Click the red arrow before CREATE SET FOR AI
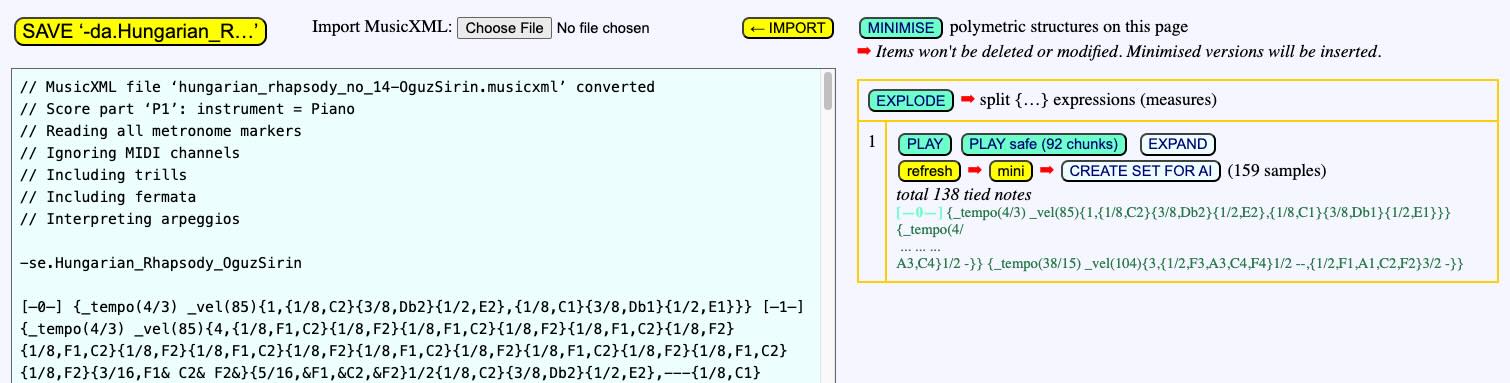 (x=1047, y=171)
